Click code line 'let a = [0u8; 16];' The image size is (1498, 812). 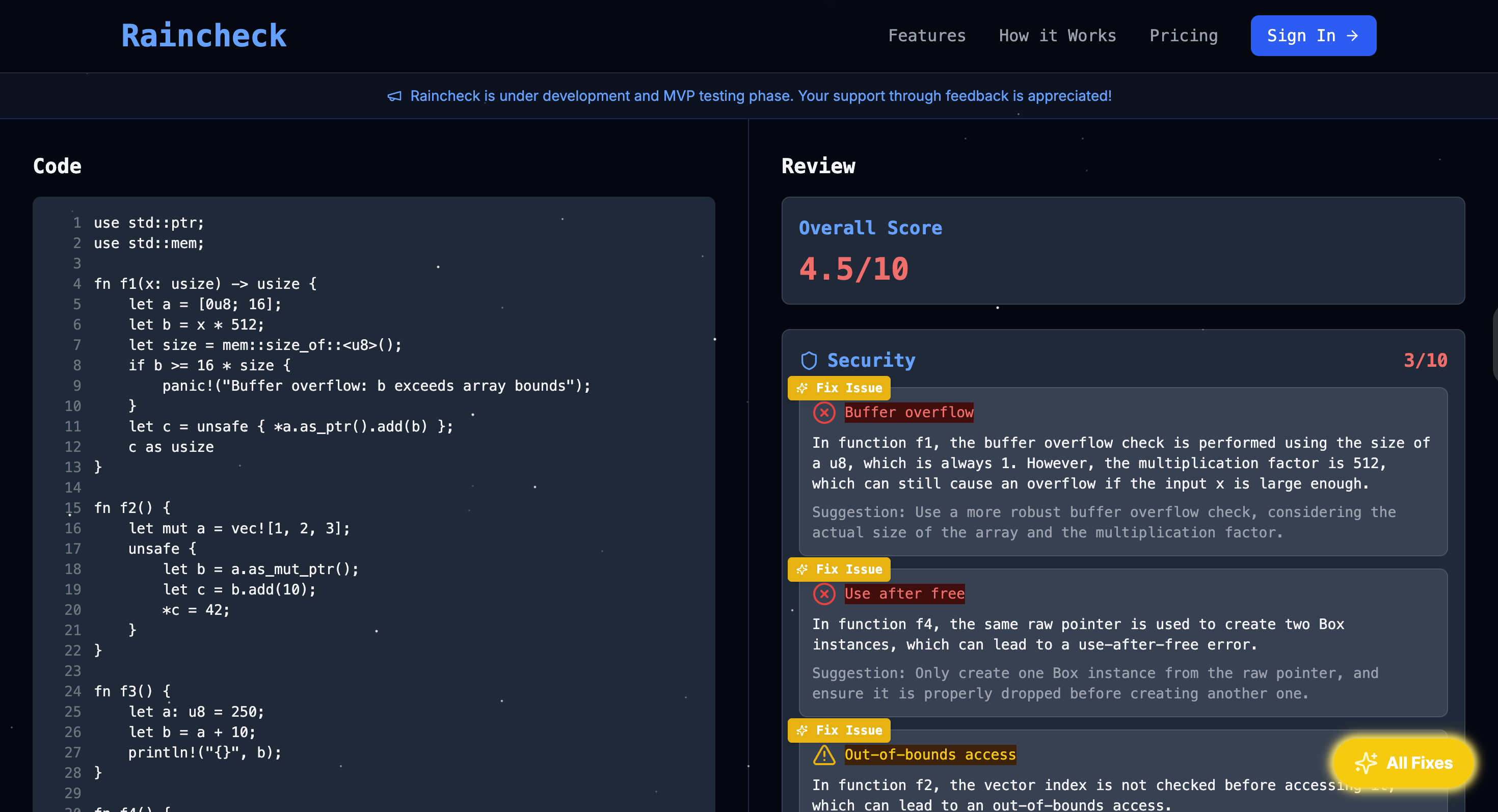coord(205,304)
